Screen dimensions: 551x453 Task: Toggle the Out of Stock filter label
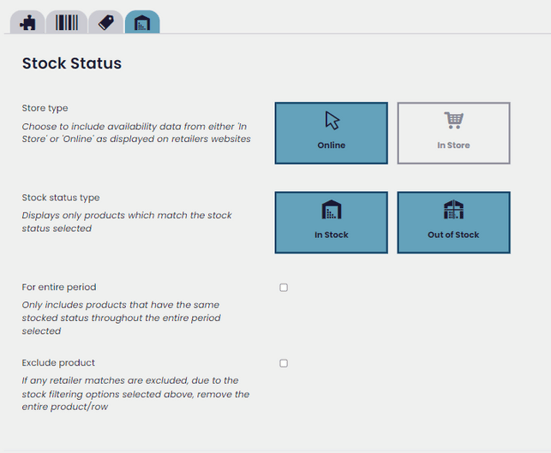coord(454,235)
